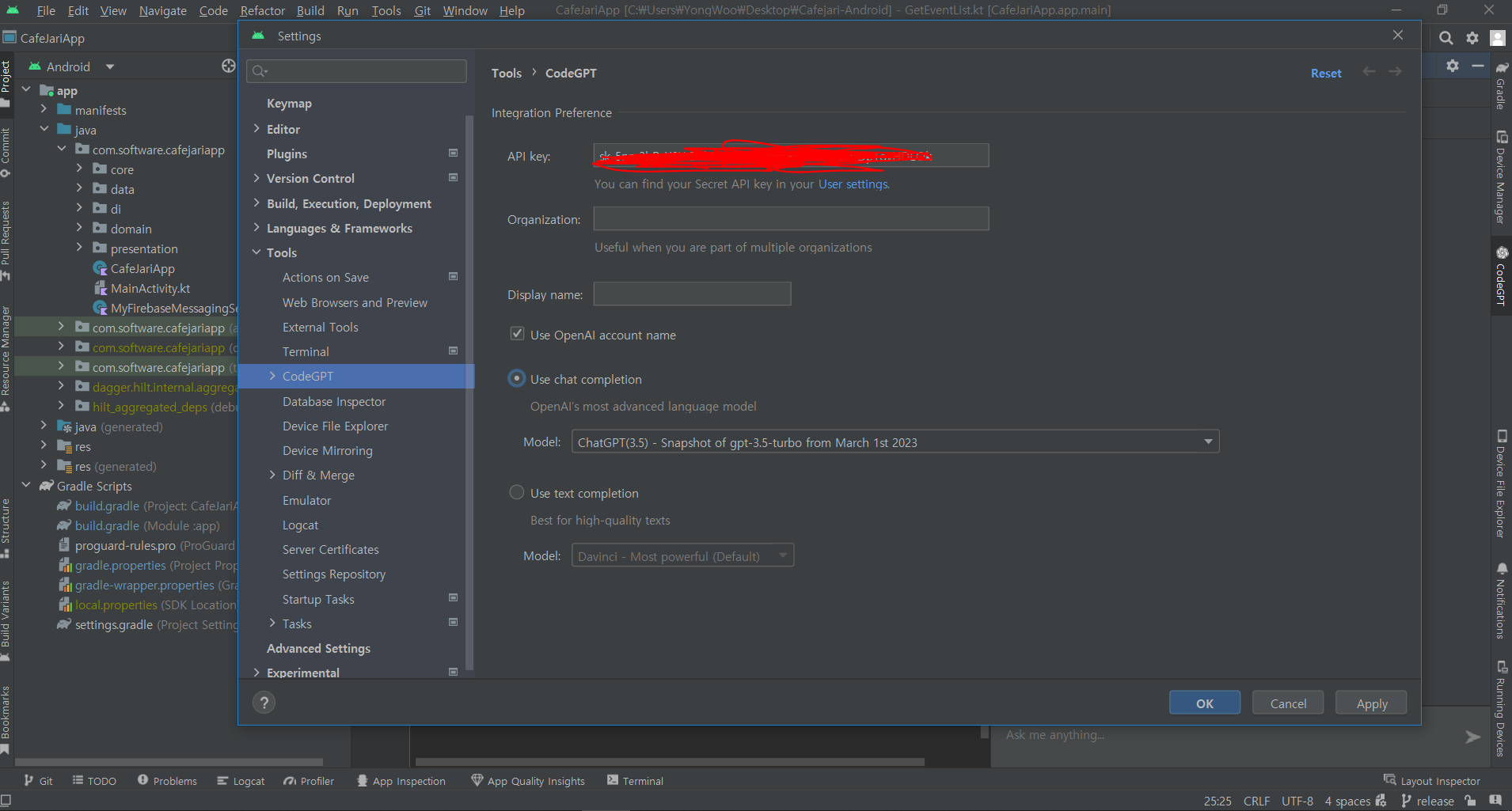Click the Cancel button
The height and width of the screenshot is (811, 1512).
pos(1288,703)
